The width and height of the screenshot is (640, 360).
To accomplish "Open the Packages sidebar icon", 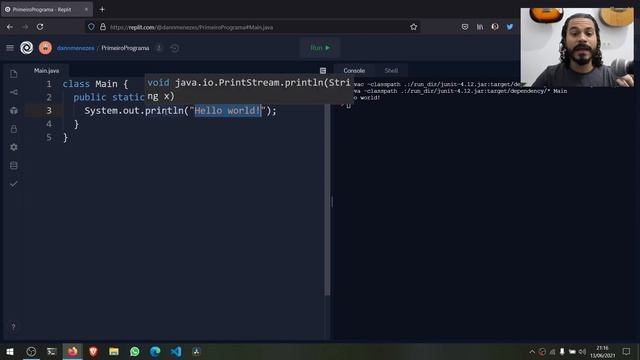I will 13,111.
